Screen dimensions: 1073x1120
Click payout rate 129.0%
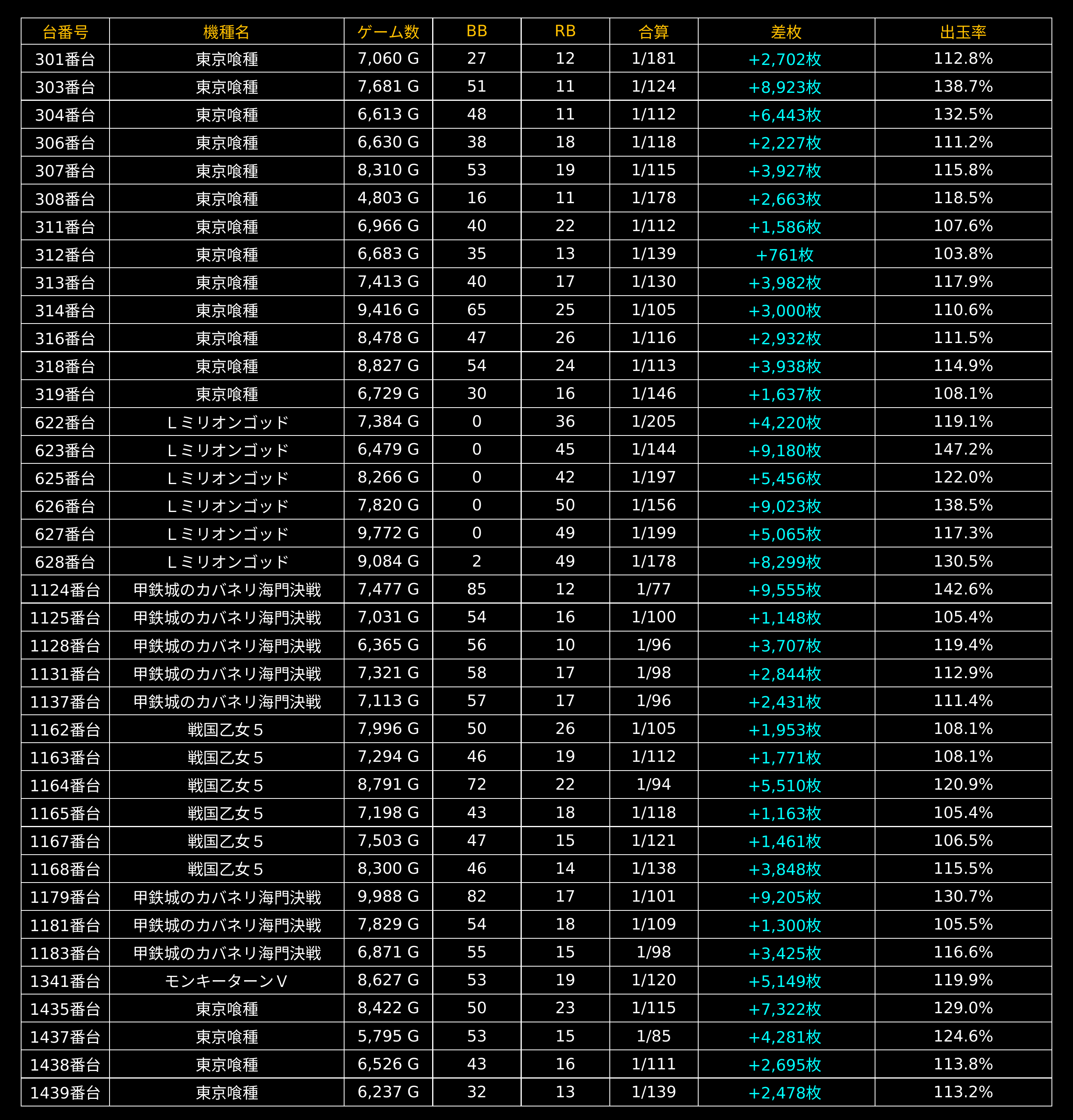[963, 1008]
